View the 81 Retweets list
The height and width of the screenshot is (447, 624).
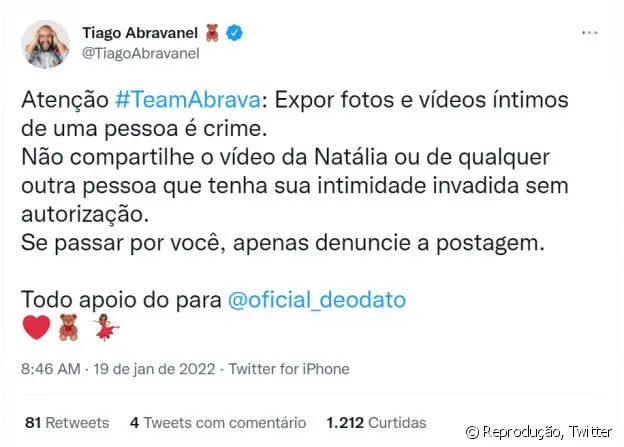67,423
